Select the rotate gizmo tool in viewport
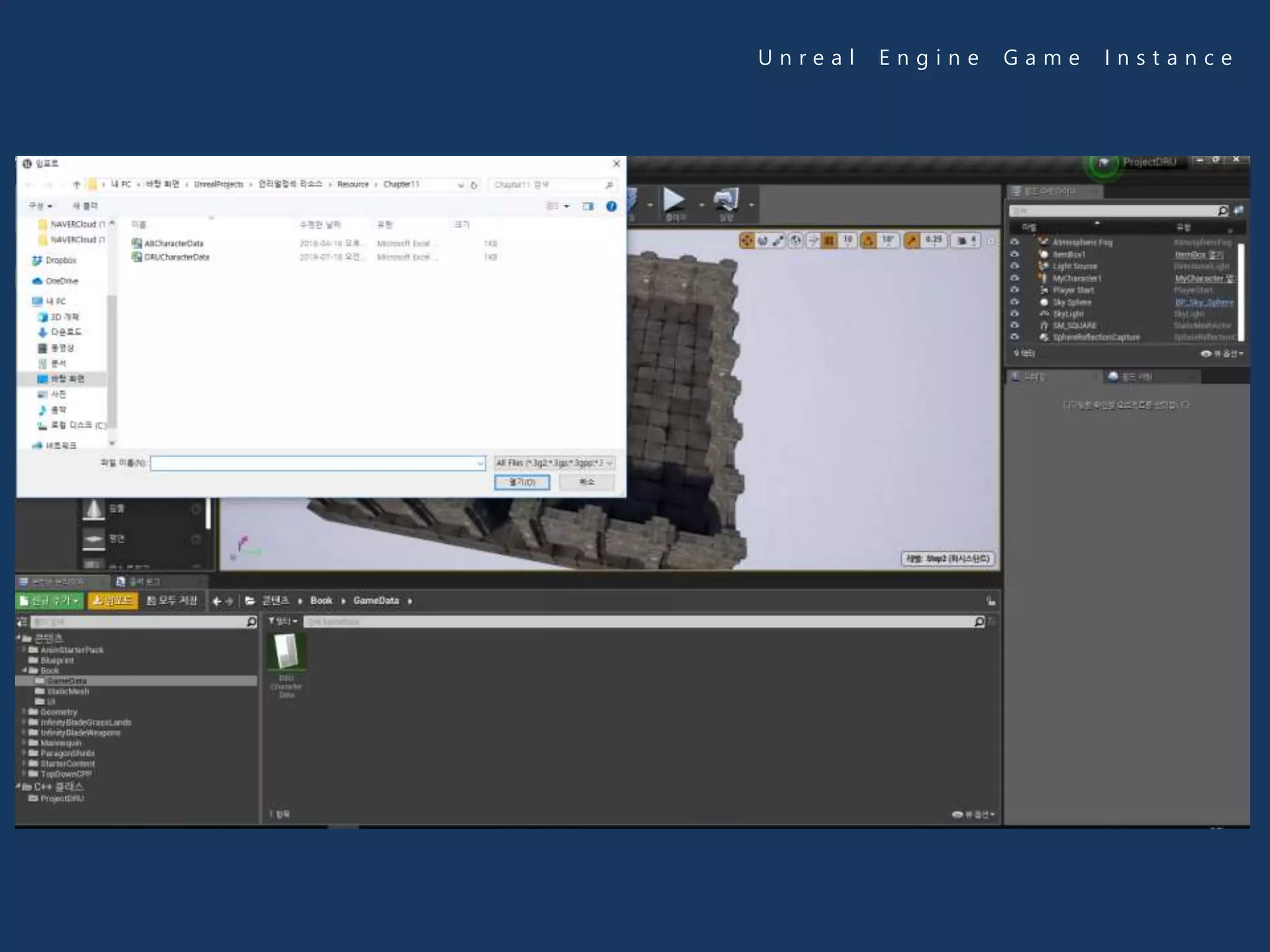 (x=763, y=240)
